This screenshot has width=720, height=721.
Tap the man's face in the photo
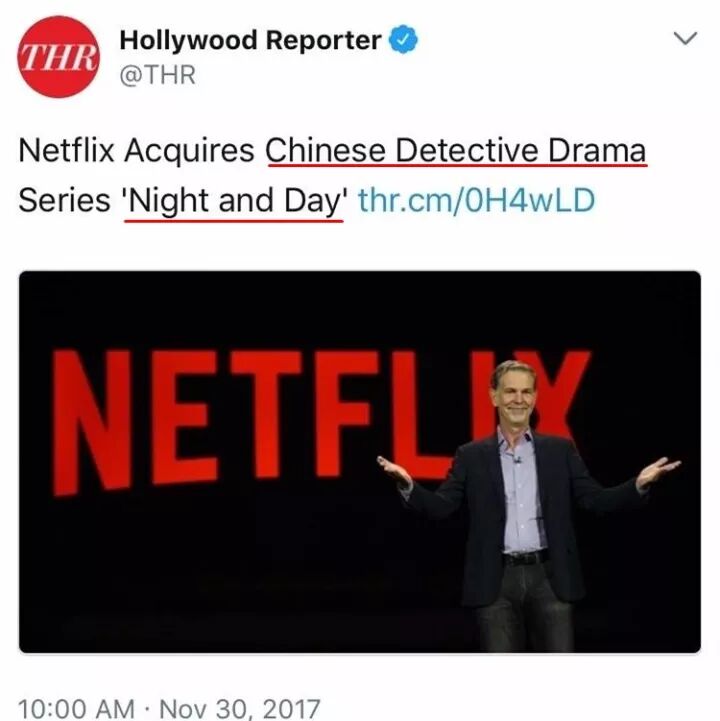click(x=514, y=394)
